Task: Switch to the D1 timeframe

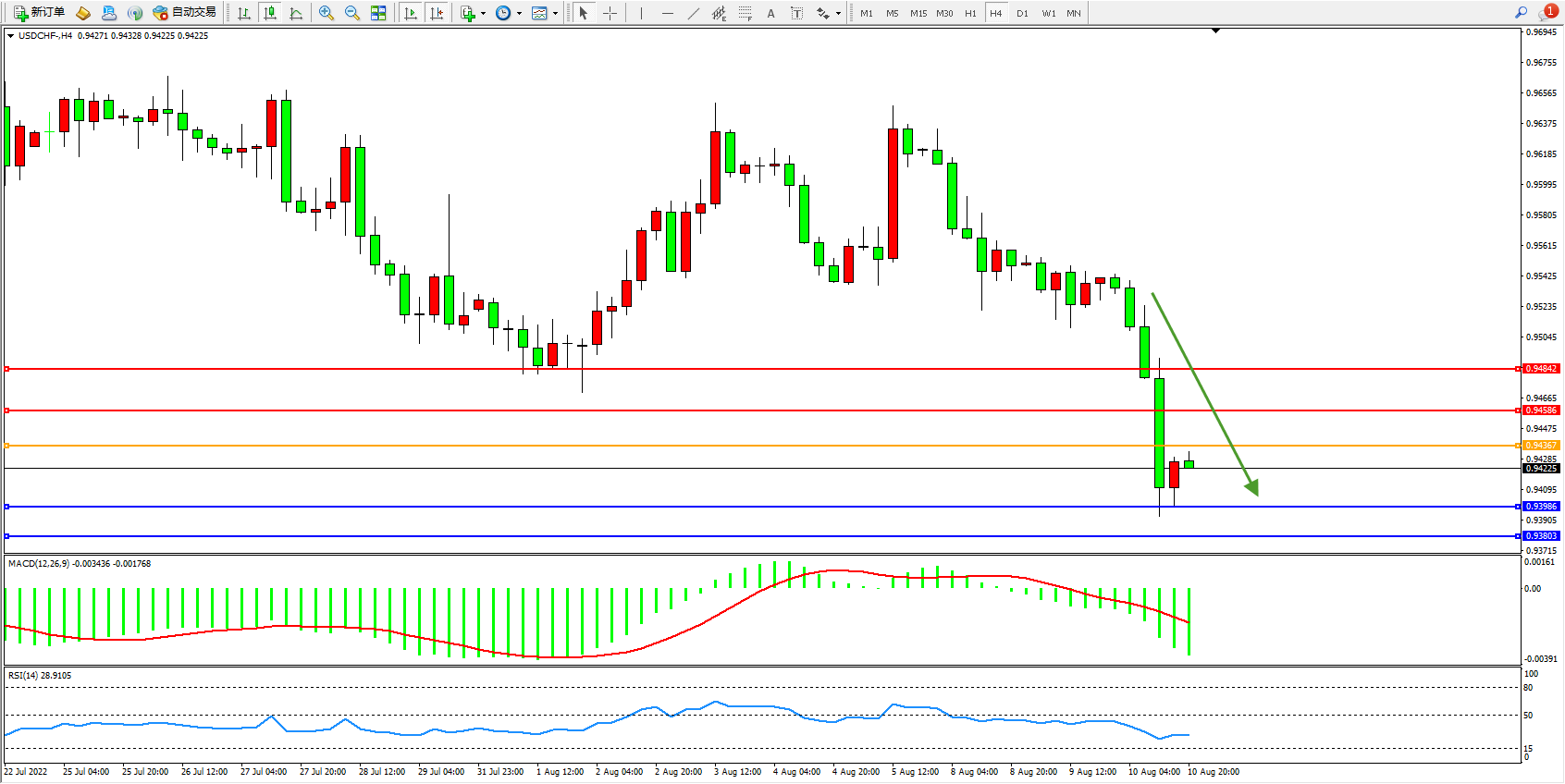Action: coord(1022,13)
